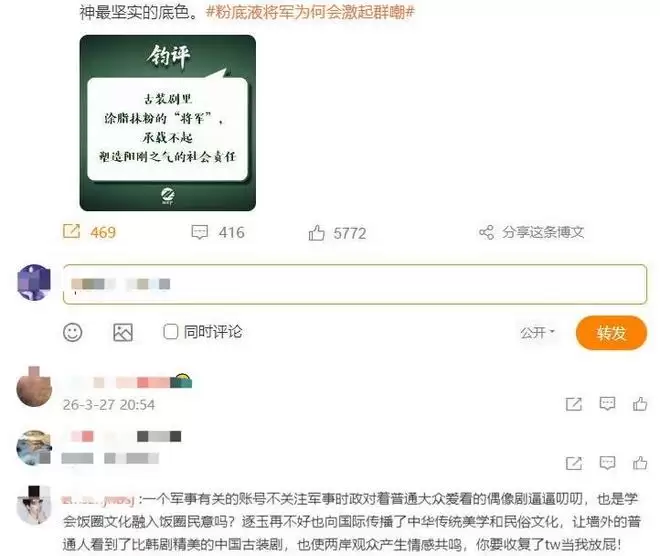Open the emoji picker smiley icon

pyautogui.click(x=72, y=333)
